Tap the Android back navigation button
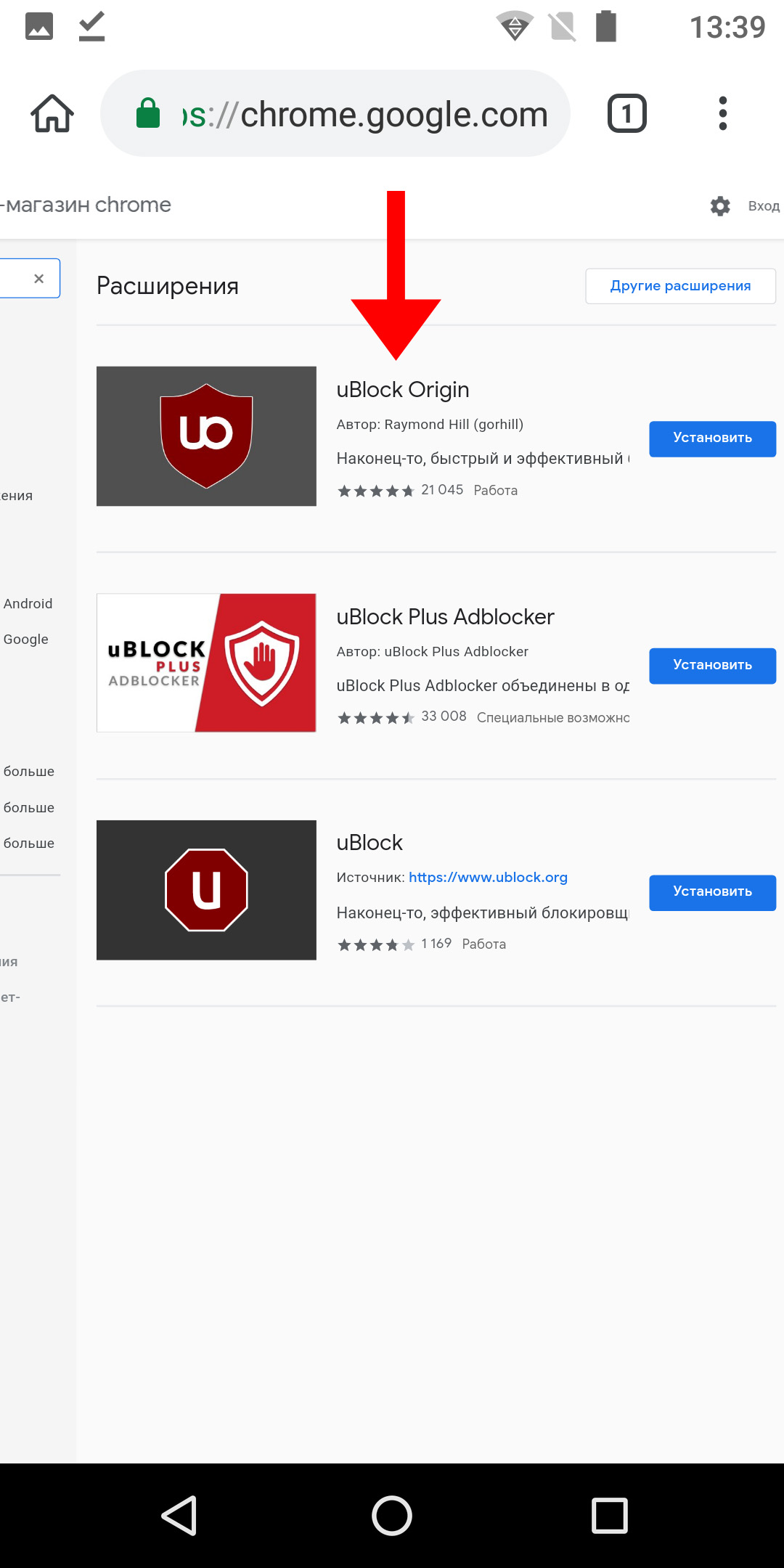 tap(179, 1515)
